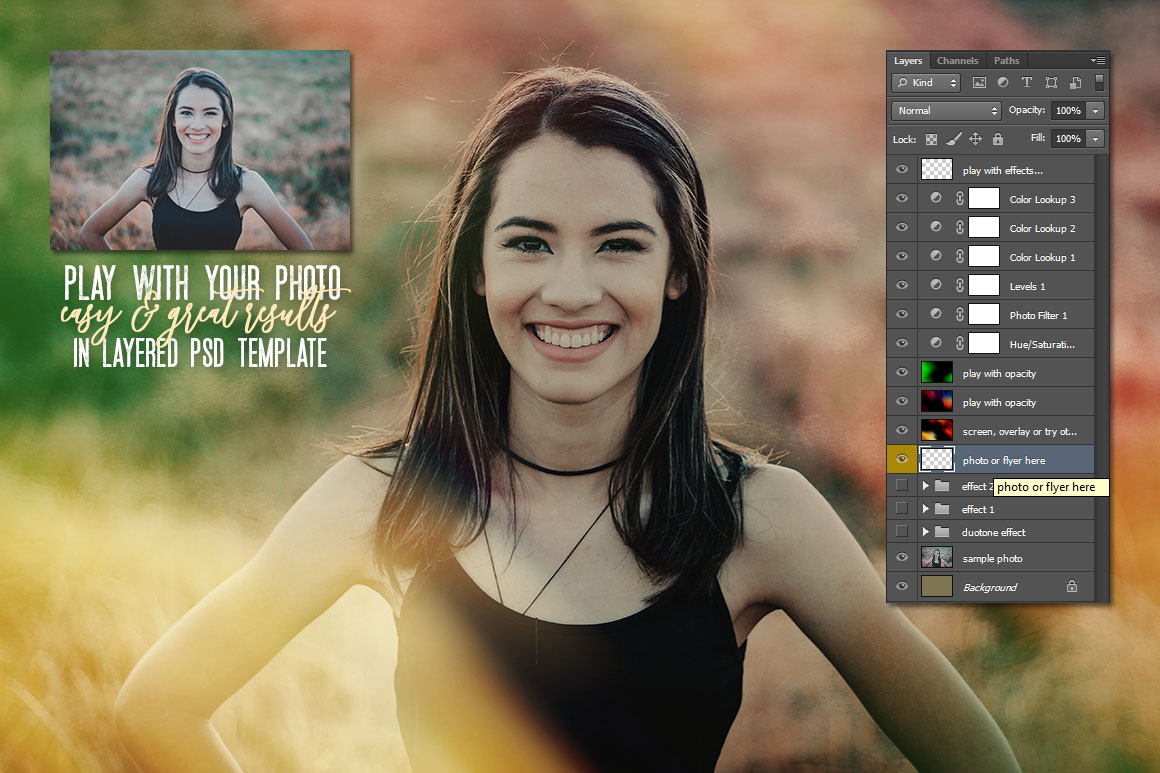This screenshot has width=1160, height=773.
Task: Show the effect 1 group
Action: (x=902, y=509)
